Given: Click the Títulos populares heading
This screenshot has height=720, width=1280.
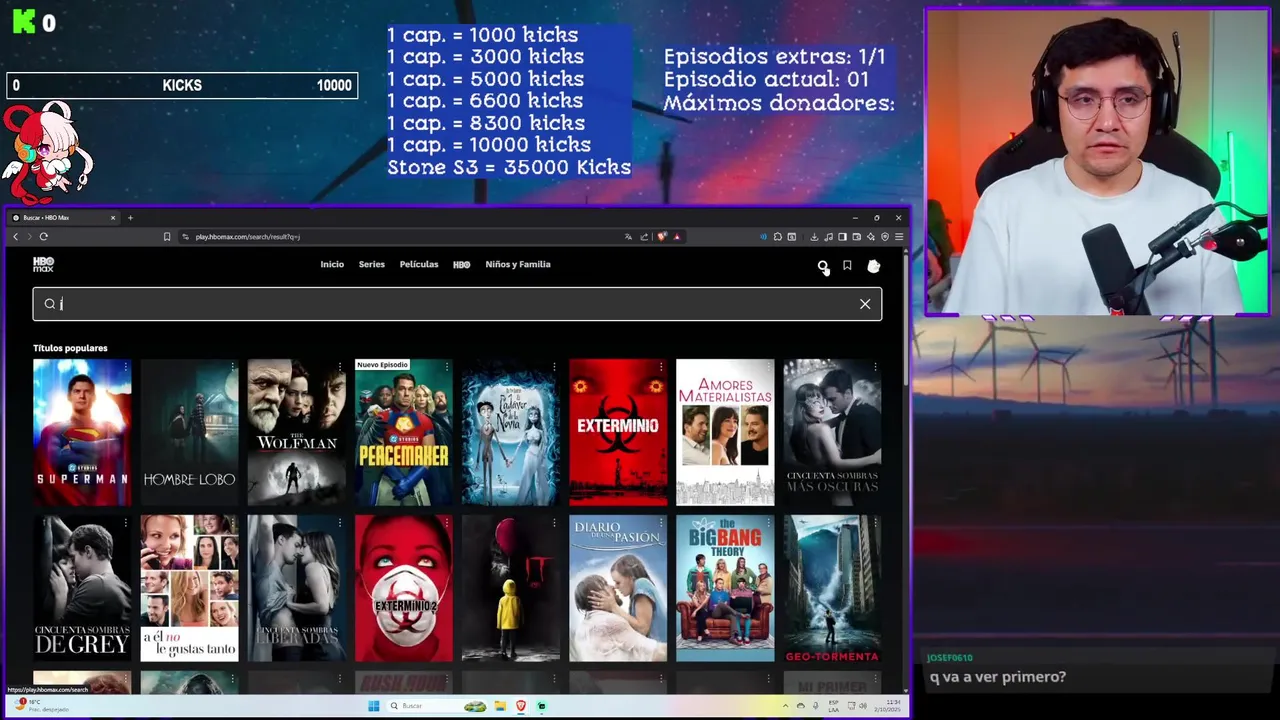Looking at the screenshot, I should click(70, 348).
